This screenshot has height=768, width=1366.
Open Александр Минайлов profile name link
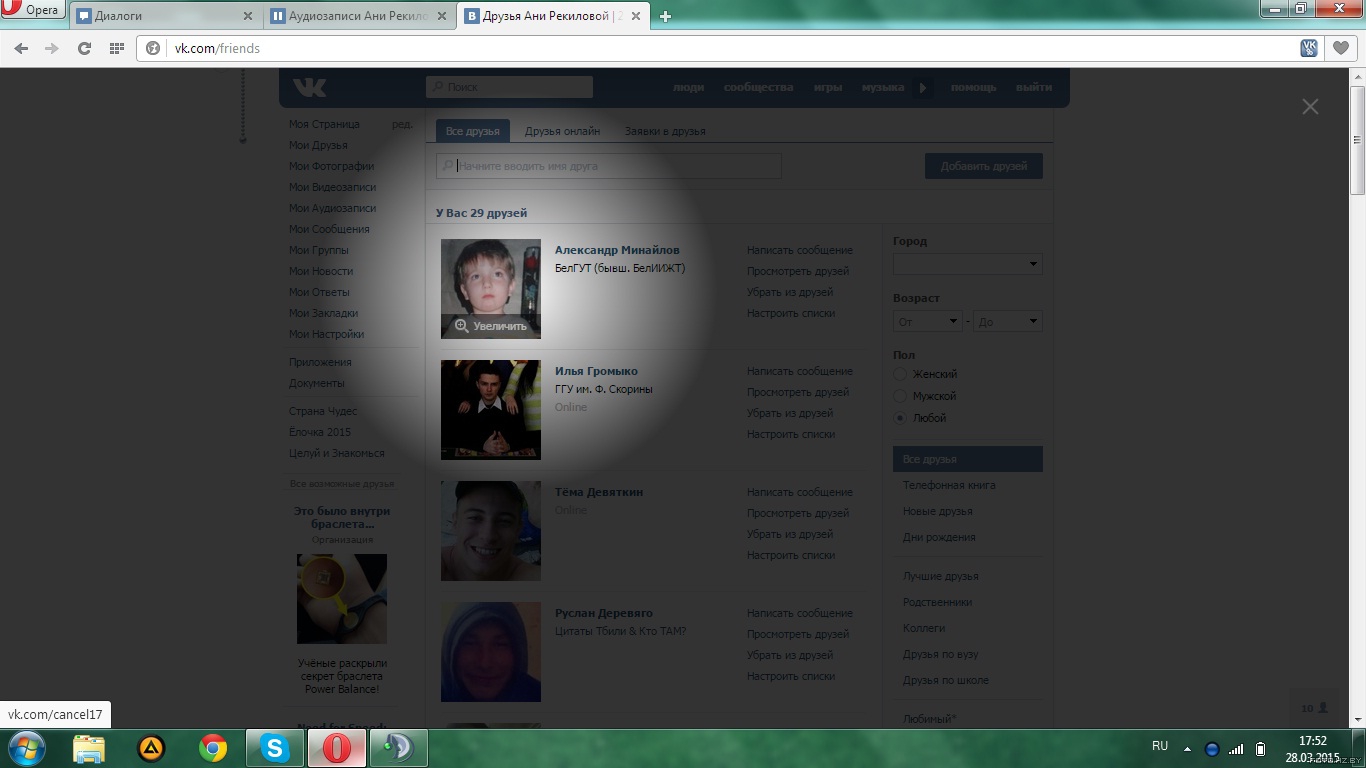(617, 250)
